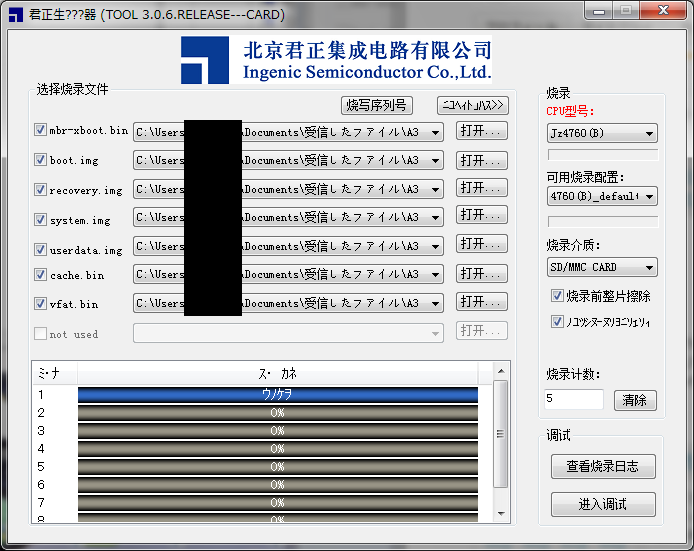Viewport: 694px width, 551px height.
Task: Select the blue progress bar in row 1
Action: (278, 394)
